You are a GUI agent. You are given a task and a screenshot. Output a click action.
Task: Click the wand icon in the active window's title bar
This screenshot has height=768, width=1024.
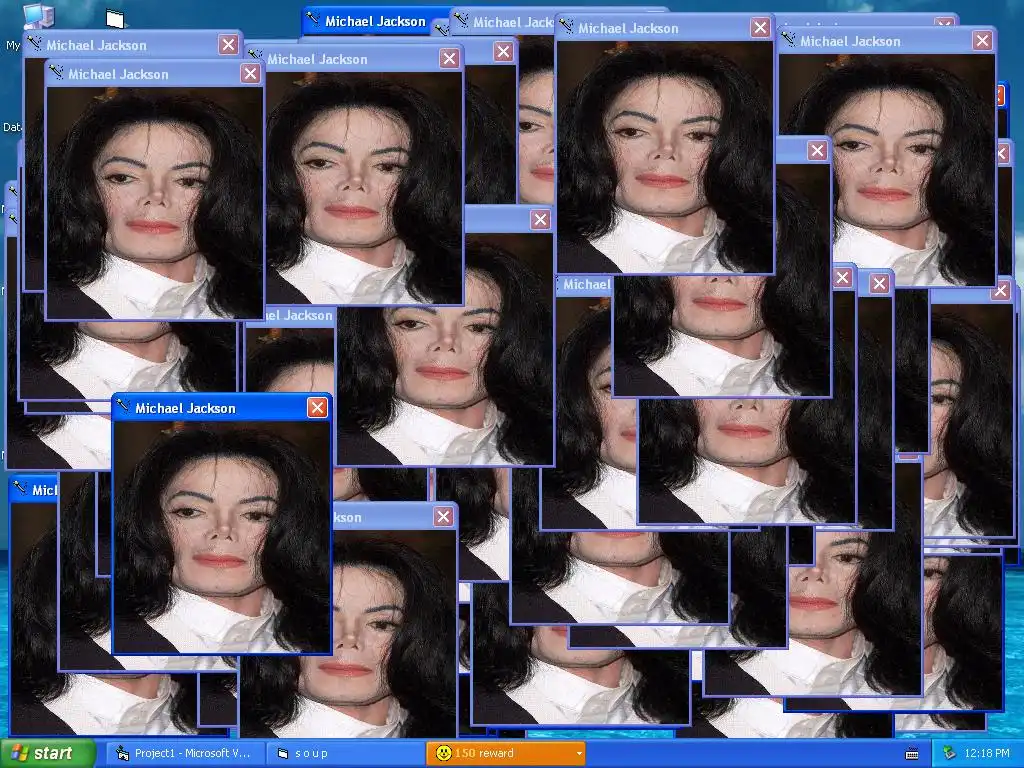(x=123, y=407)
